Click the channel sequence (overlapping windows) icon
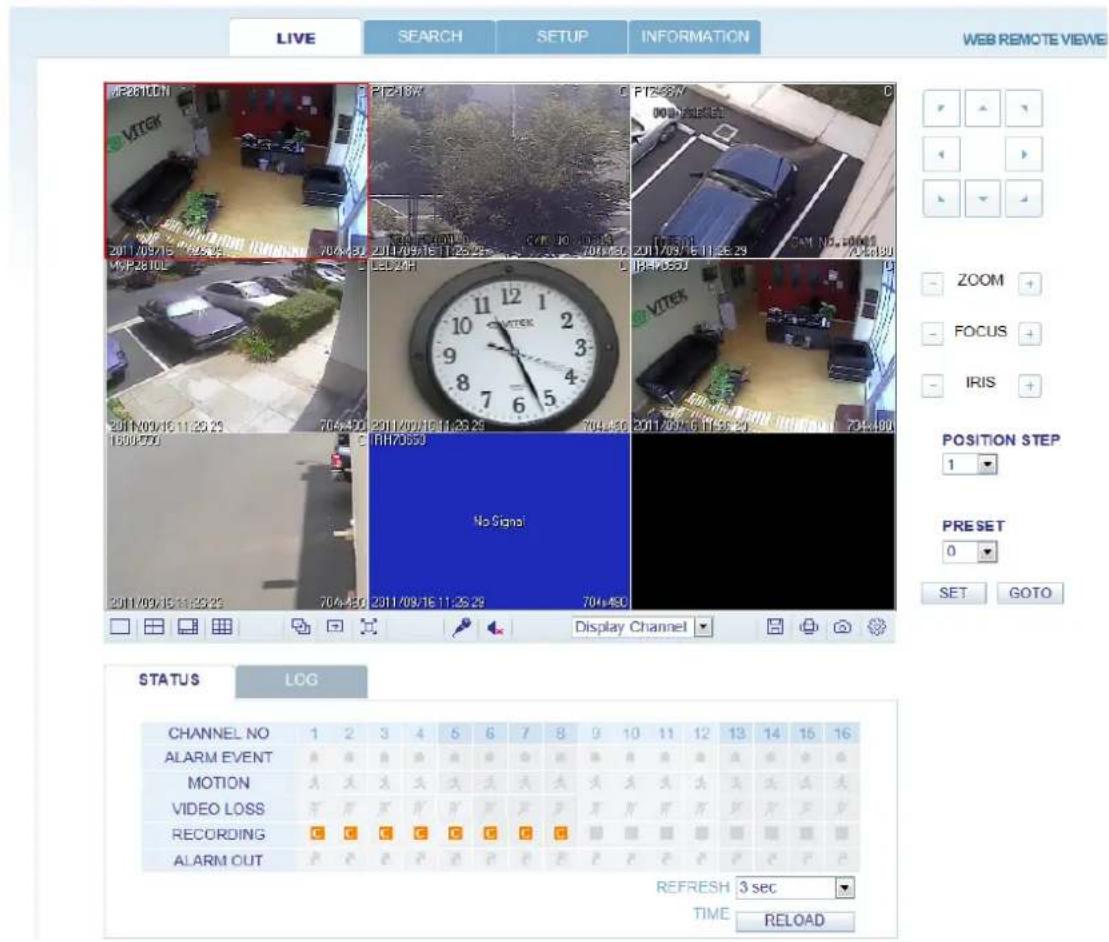The image size is (1109, 942). pos(301,627)
